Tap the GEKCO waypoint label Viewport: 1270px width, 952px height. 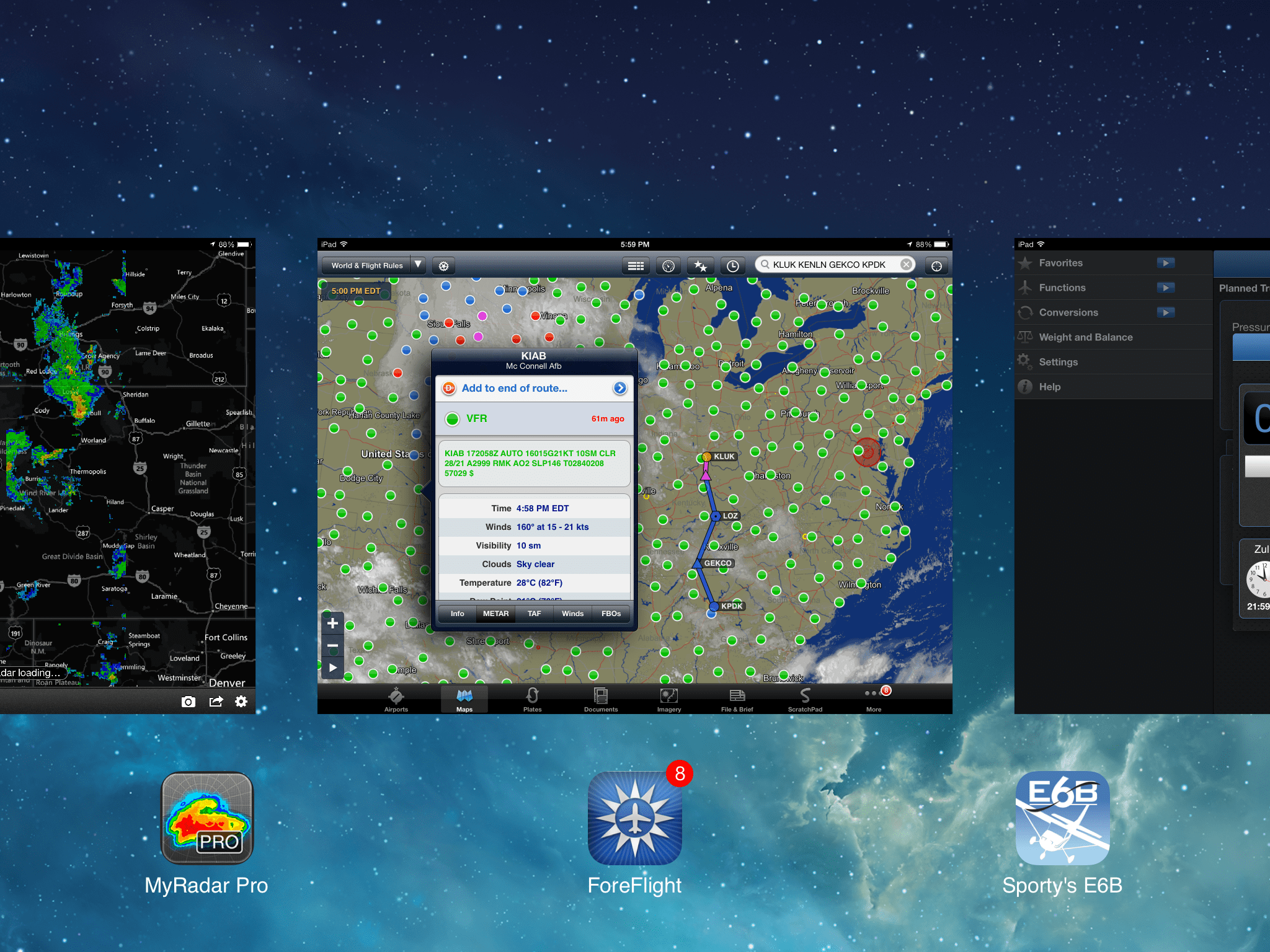pos(717,563)
